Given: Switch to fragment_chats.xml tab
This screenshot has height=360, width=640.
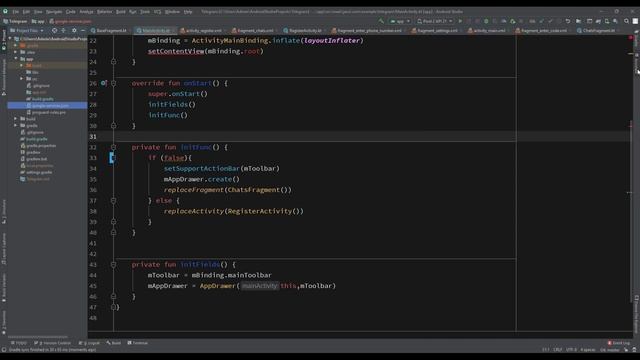Looking at the screenshot, I should click(253, 31).
